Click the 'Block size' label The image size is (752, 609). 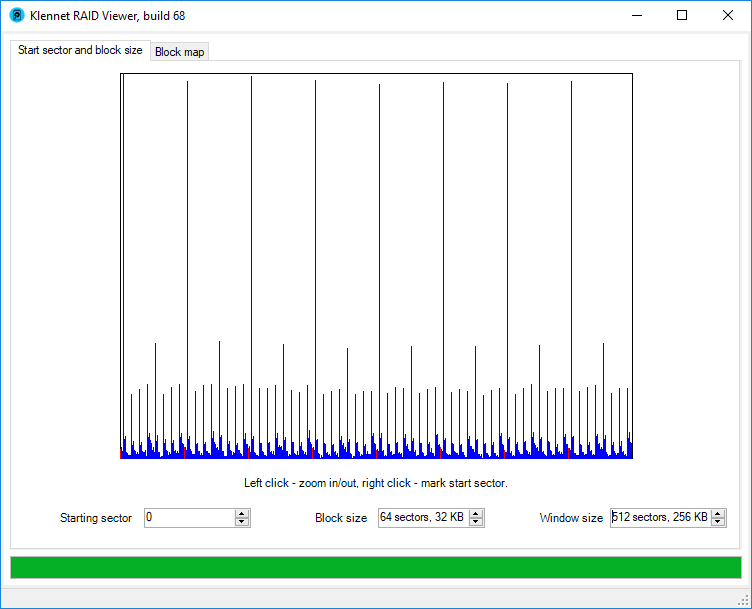click(x=341, y=518)
